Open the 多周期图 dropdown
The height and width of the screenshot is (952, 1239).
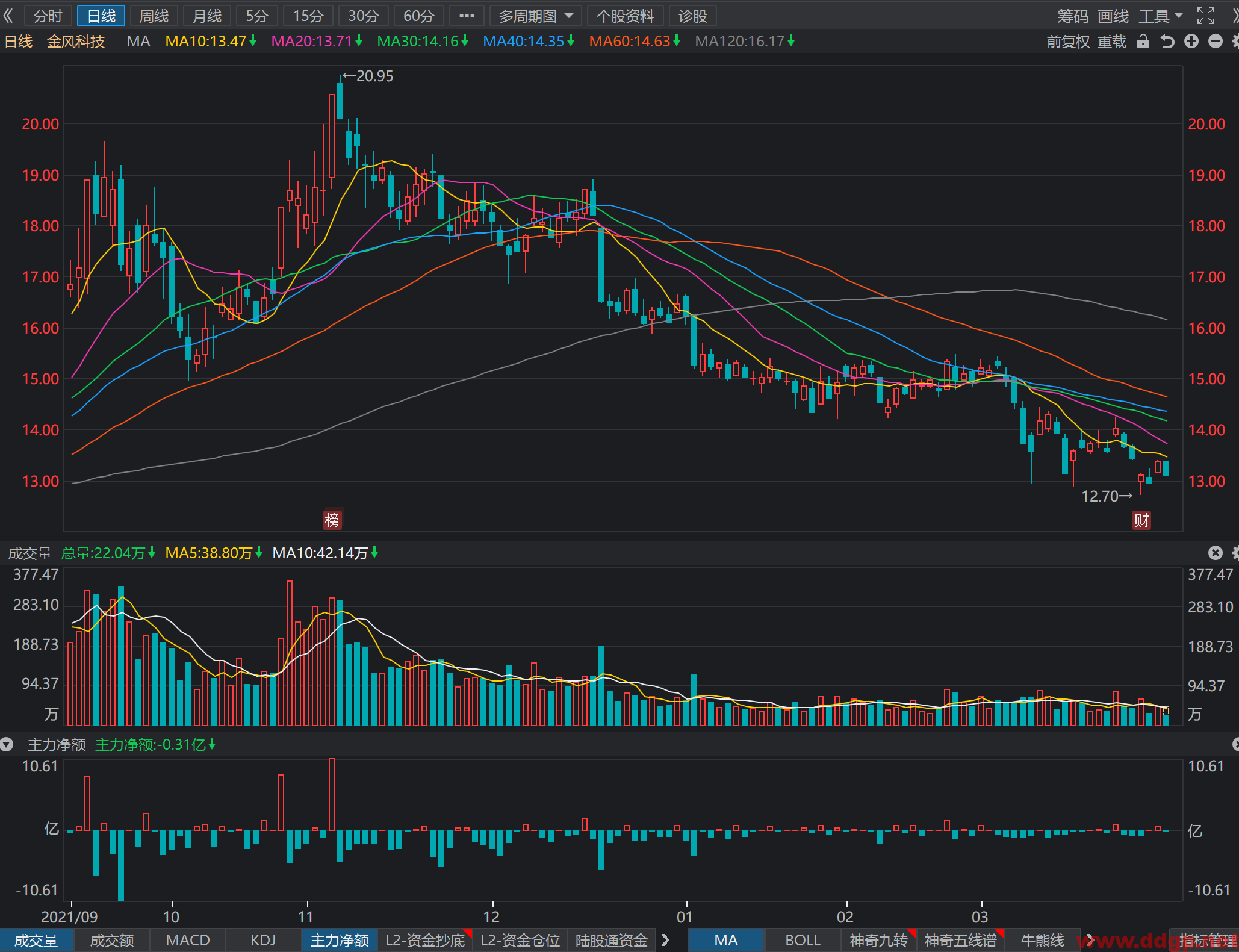tap(535, 16)
